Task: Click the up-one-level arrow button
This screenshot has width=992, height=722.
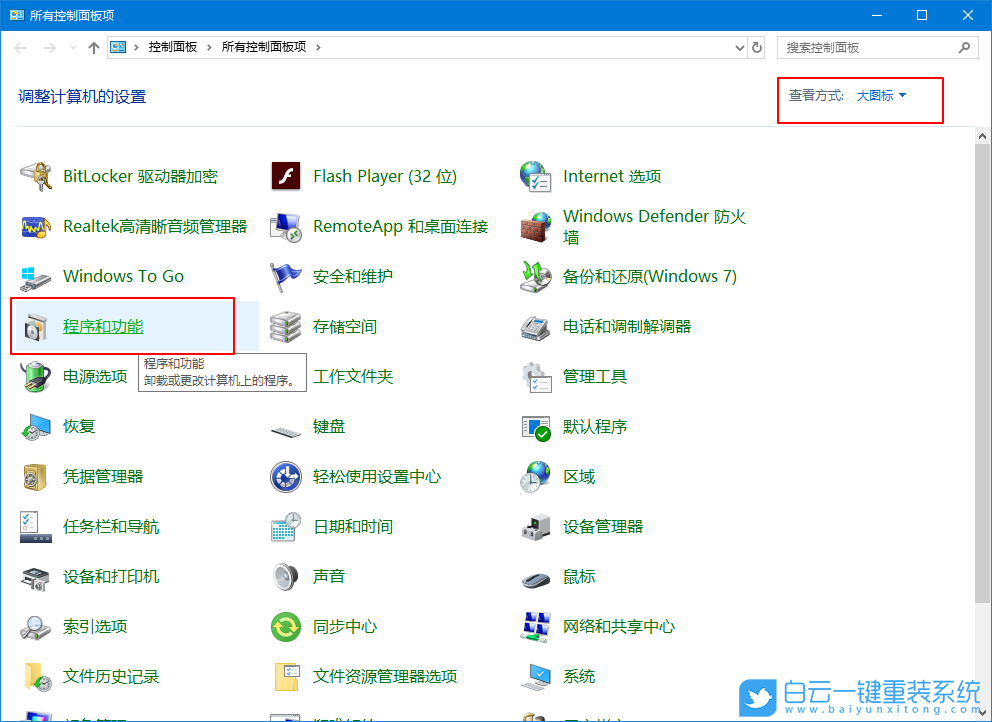Action: click(x=92, y=46)
